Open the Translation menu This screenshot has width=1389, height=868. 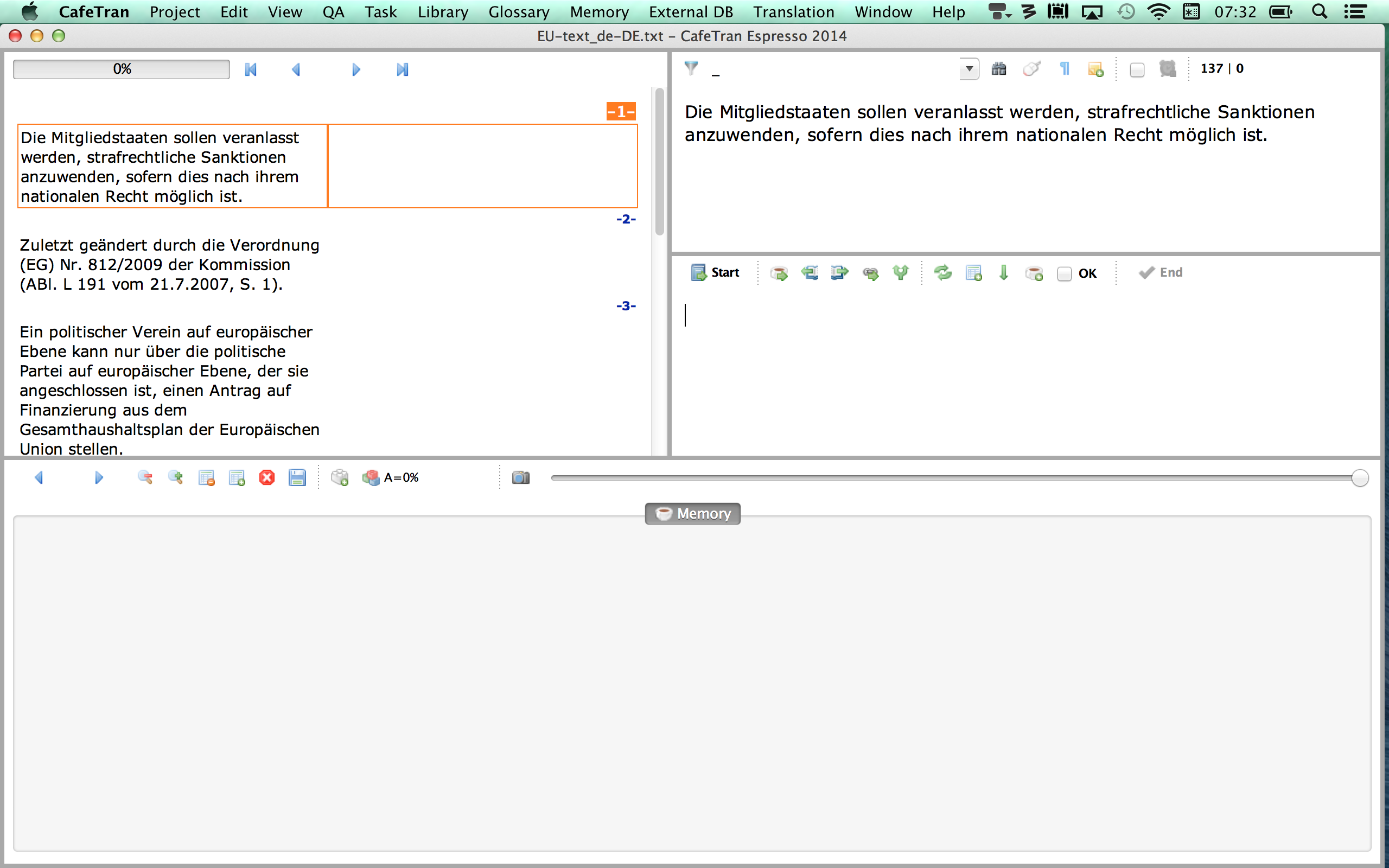click(x=793, y=11)
